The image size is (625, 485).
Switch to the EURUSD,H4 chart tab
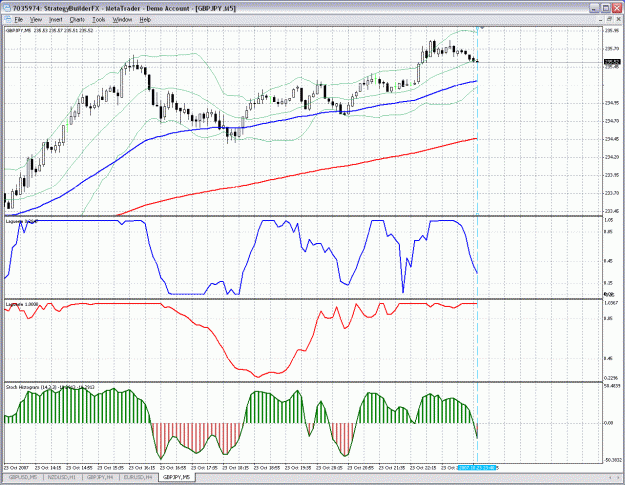pos(139,477)
